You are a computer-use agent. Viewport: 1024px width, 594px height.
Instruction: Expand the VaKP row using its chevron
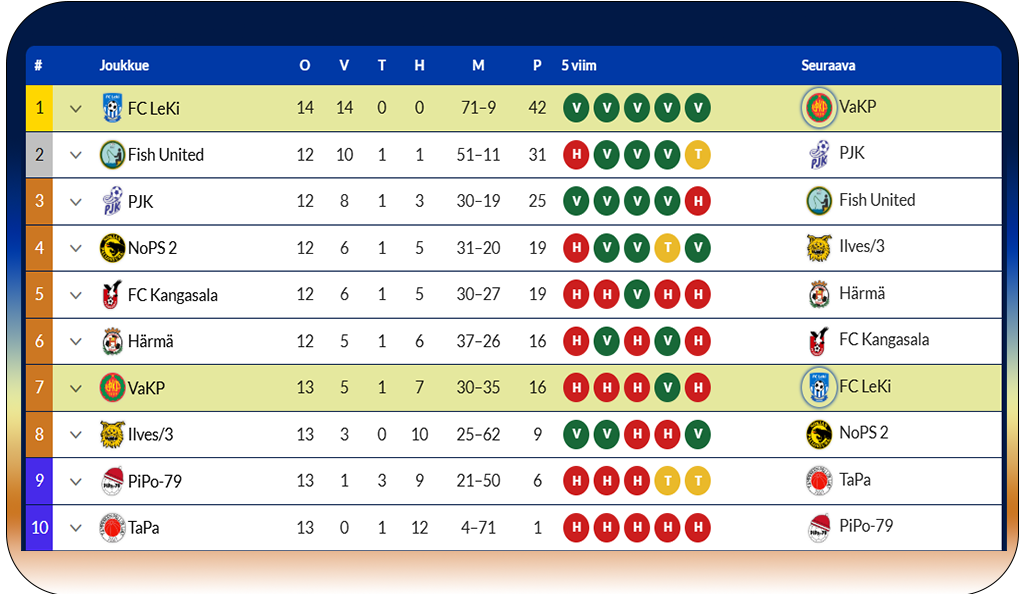pos(76,388)
